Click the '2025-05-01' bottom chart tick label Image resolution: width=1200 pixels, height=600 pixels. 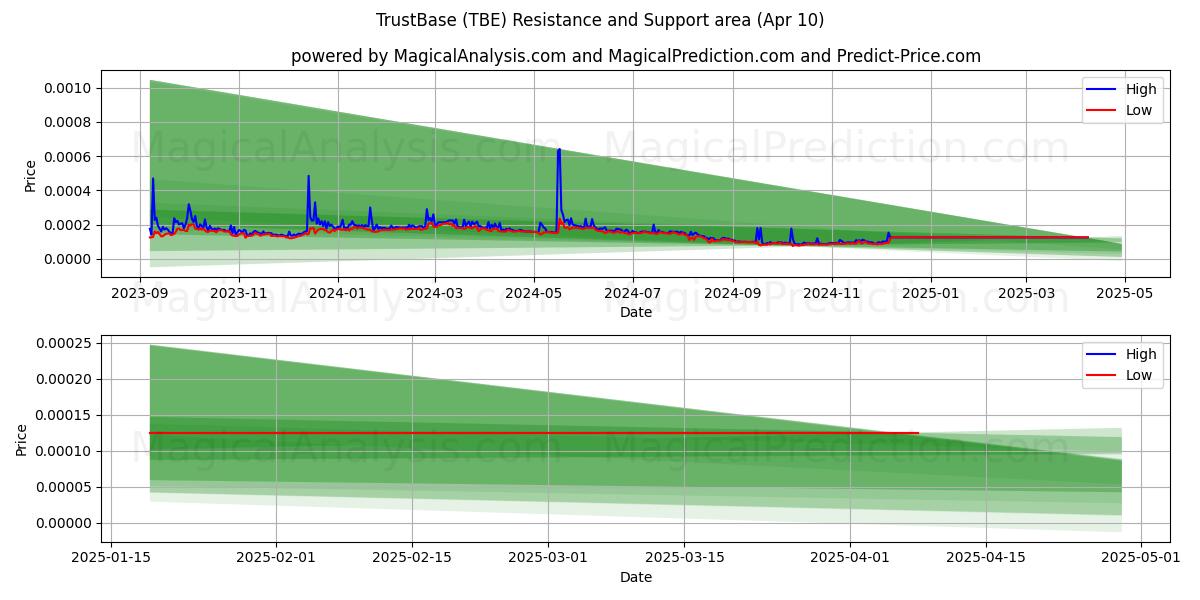[1141, 558]
